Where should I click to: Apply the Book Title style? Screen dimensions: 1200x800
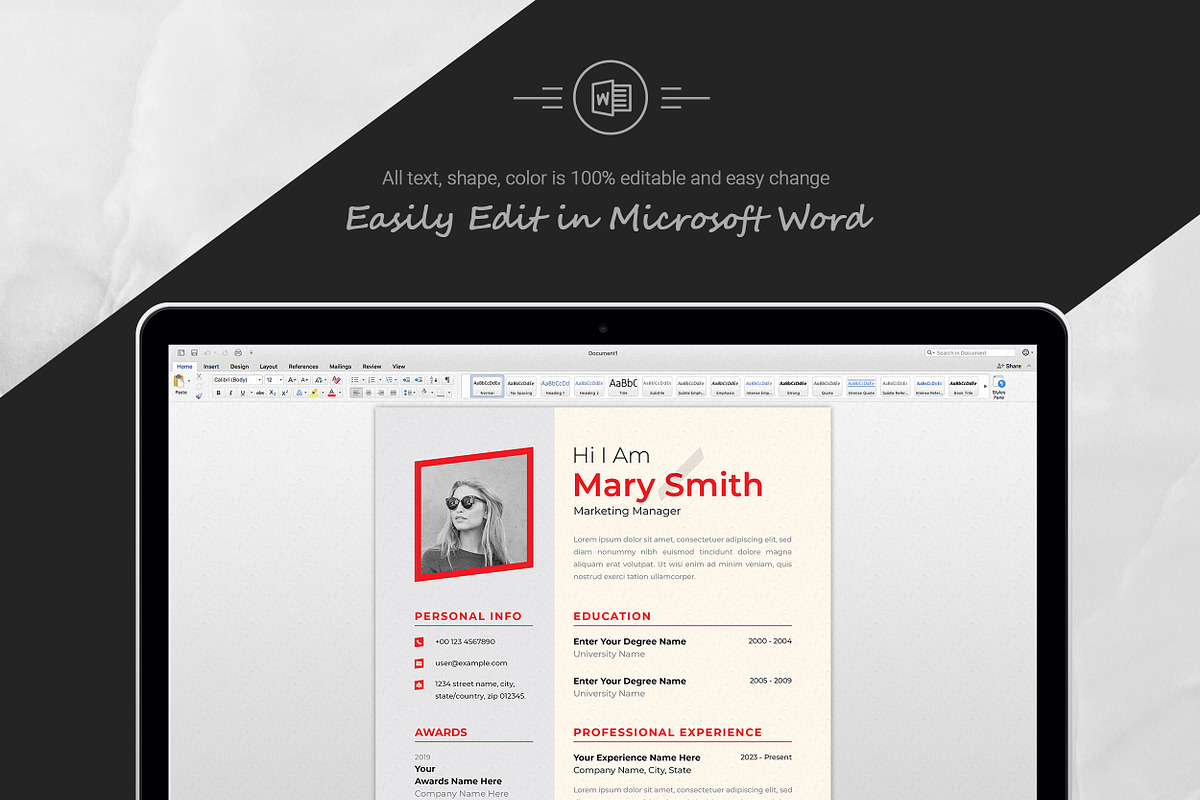[x=963, y=386]
